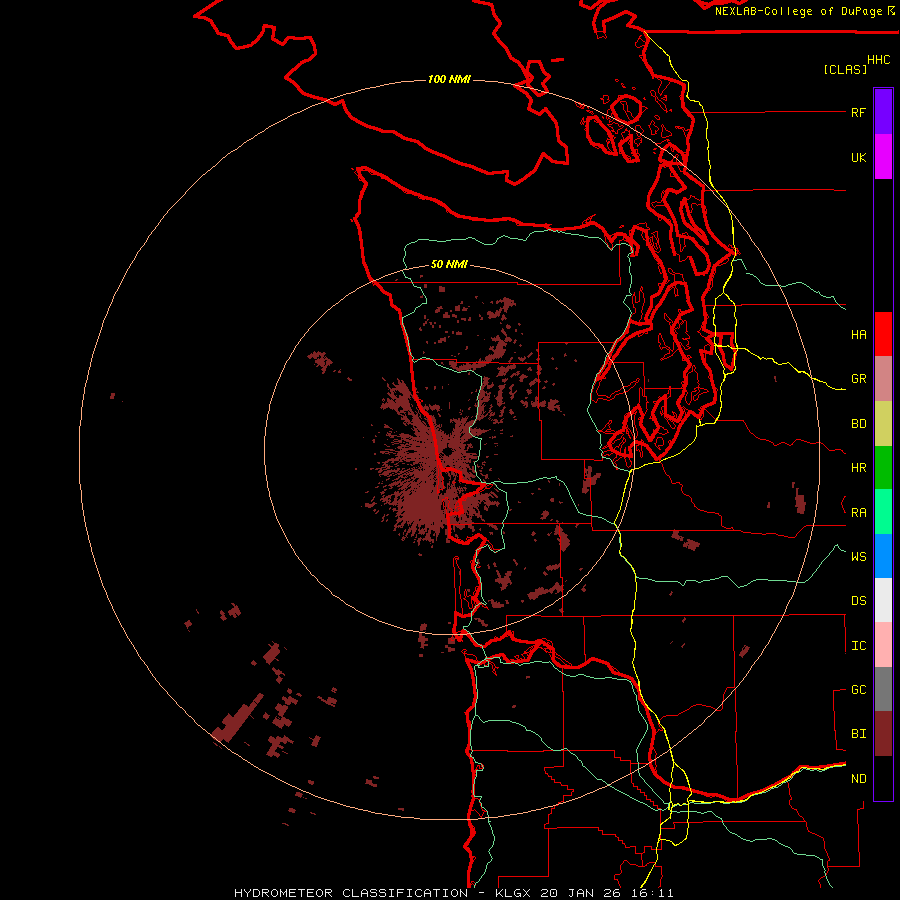This screenshot has width=900, height=900.
Task: Click the ND black legend swatch
Action: pyautogui.click(x=883, y=778)
